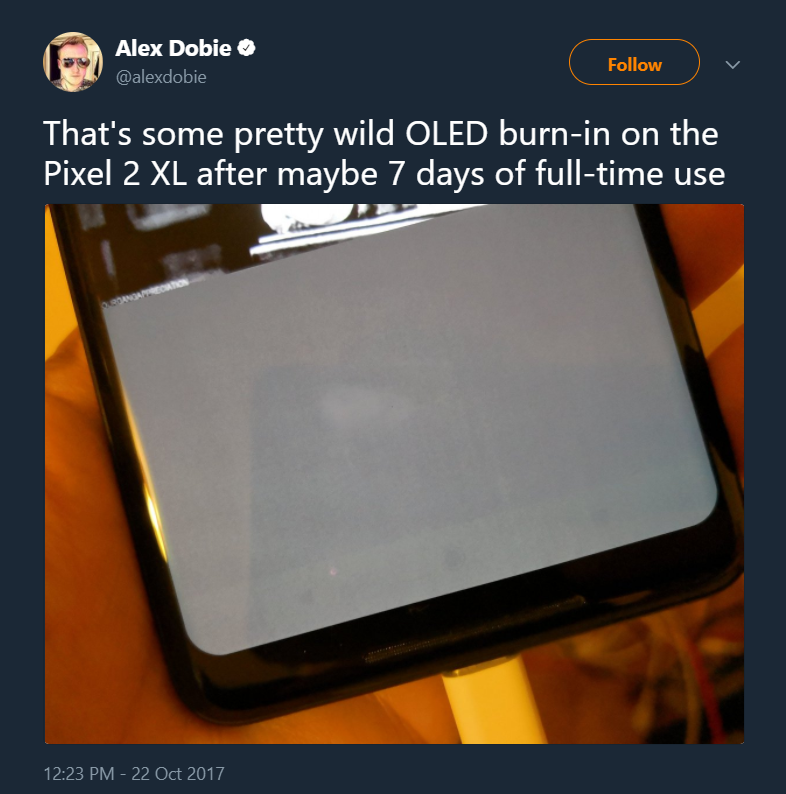Open Alex Dobie's profile avatar
This screenshot has width=786, height=794.
click(x=73, y=63)
